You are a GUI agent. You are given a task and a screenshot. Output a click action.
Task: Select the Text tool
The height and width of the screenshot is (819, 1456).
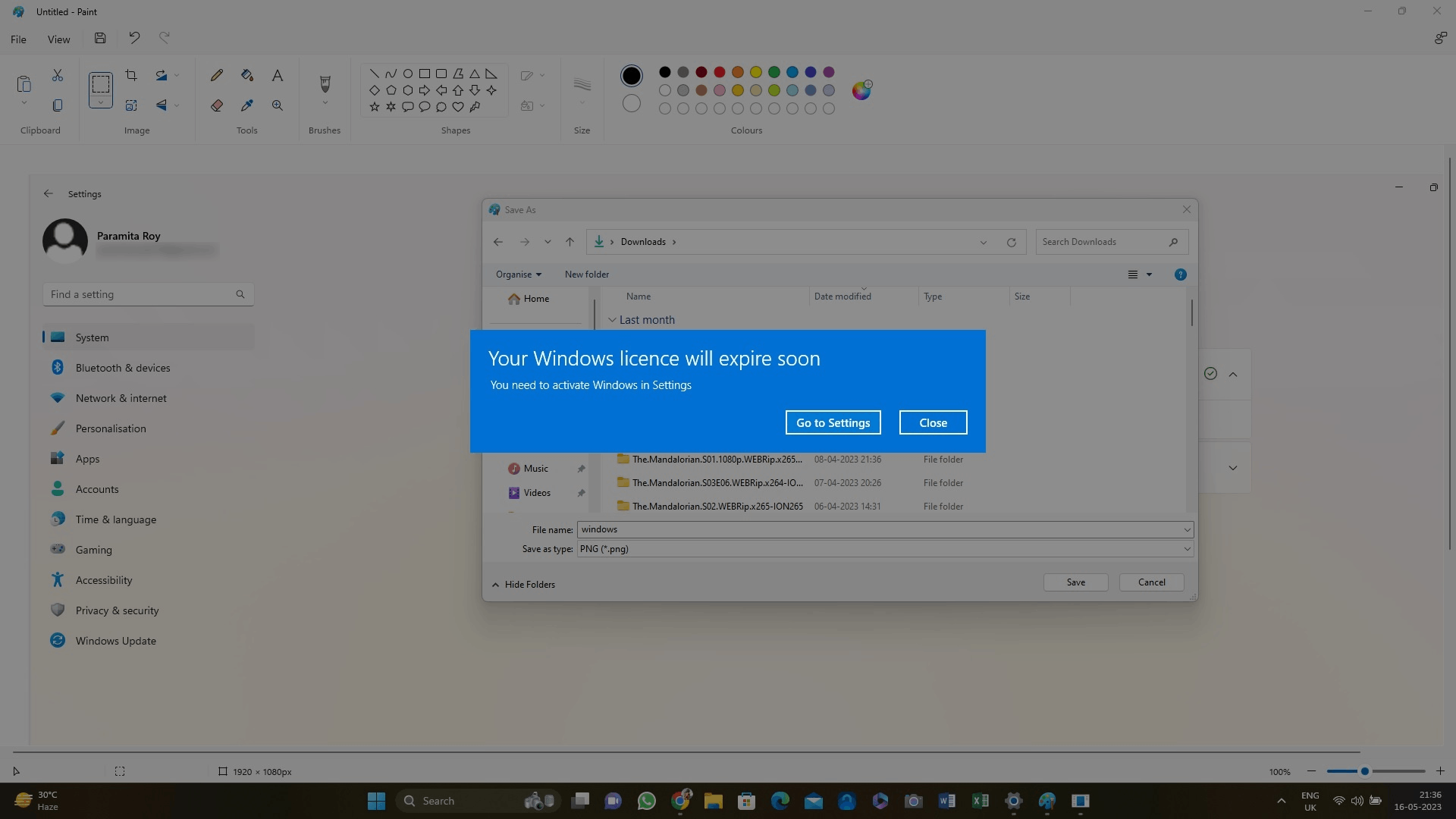[x=278, y=75]
